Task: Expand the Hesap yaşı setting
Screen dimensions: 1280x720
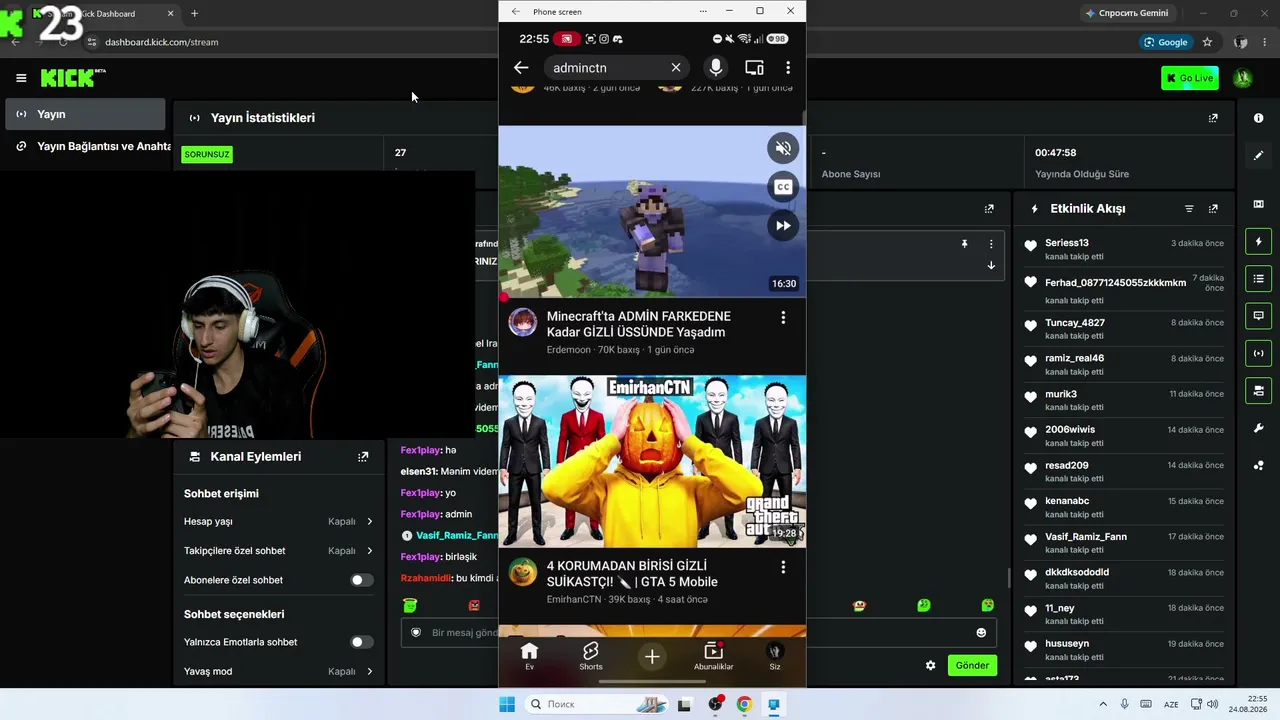Action: point(279,522)
